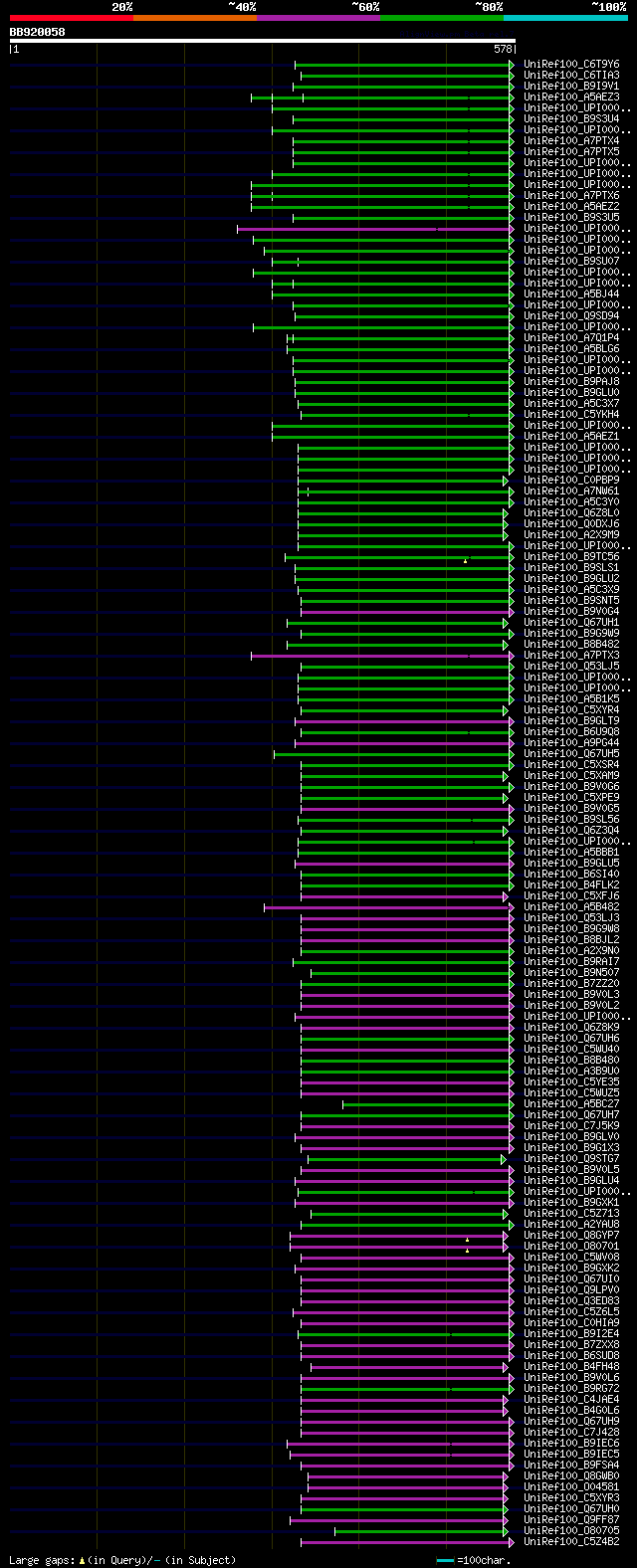Screen dimensions: 637x1568
Task: Select the UniRef100_Q53LJ5 label
Action: pos(572,667)
